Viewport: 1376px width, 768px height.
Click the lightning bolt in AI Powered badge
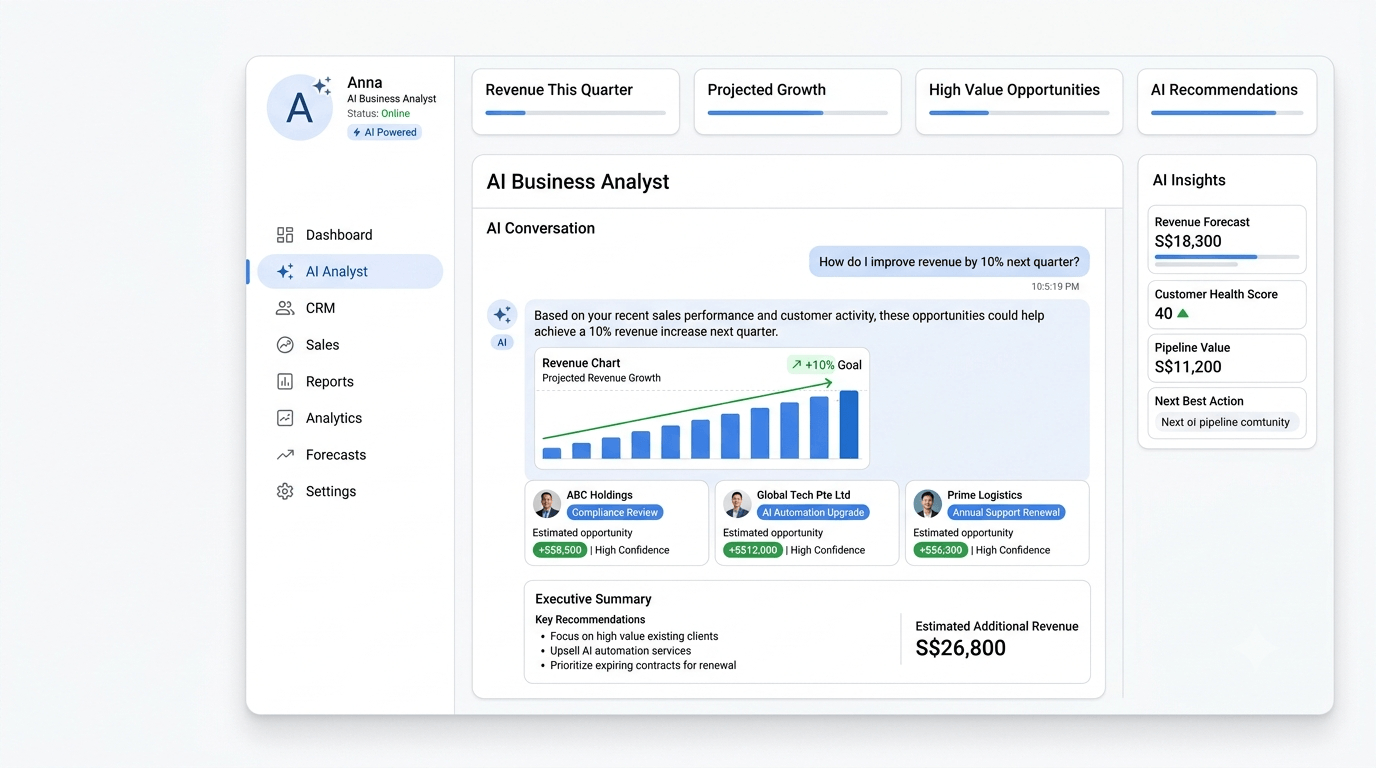(357, 132)
